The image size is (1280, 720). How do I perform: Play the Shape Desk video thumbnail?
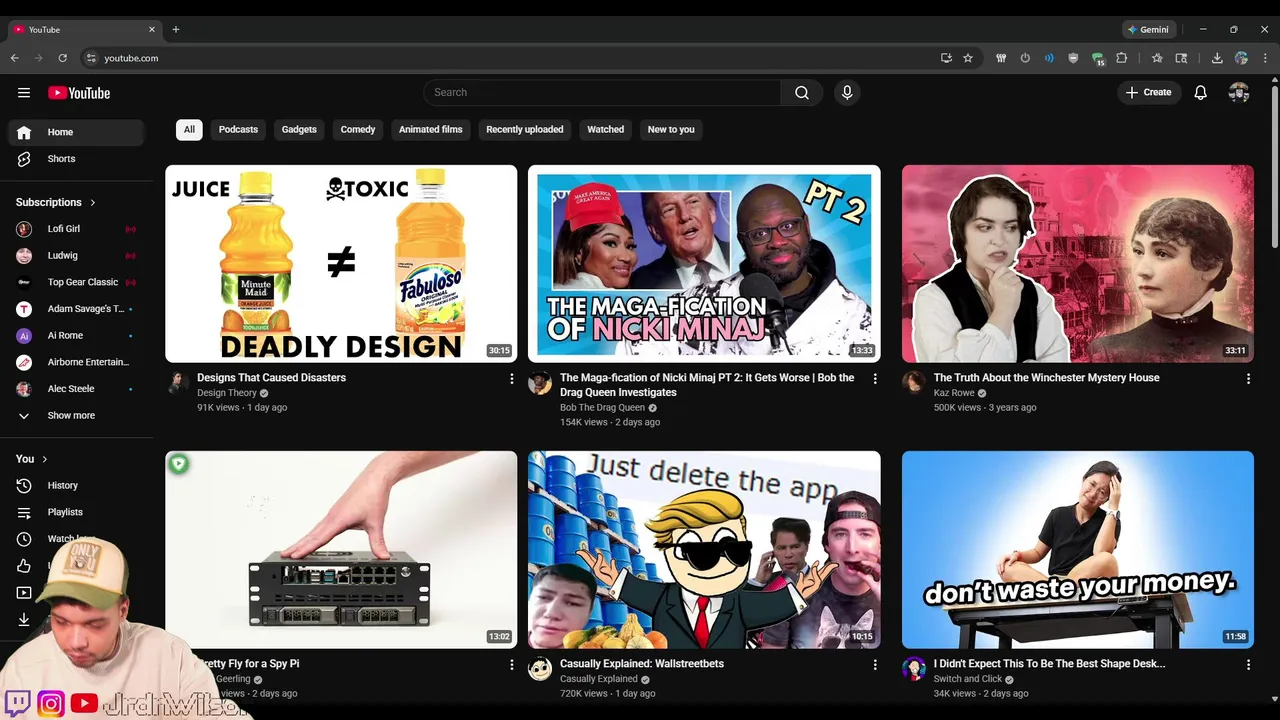[1077, 550]
